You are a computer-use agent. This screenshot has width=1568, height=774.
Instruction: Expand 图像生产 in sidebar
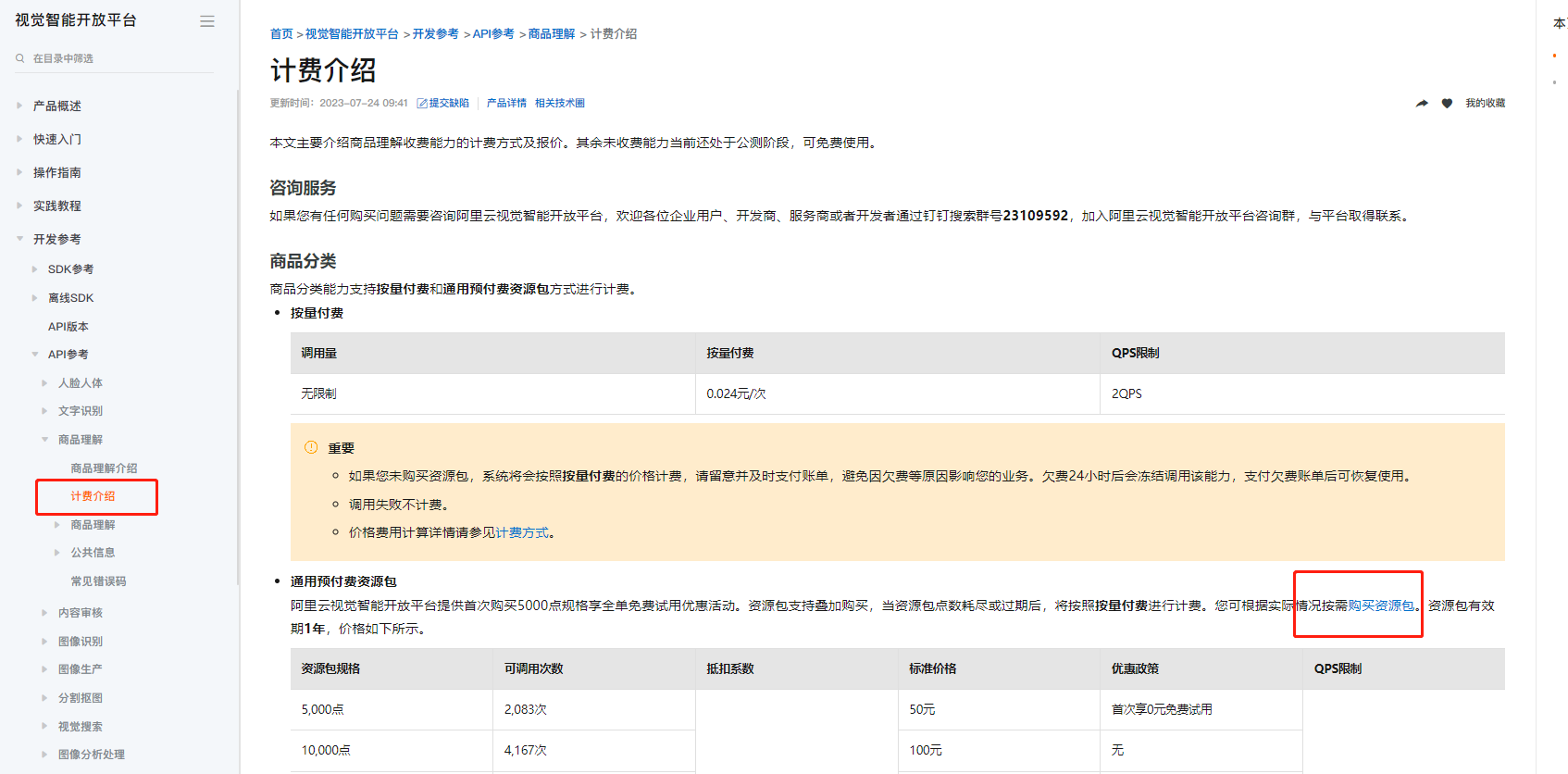point(44,669)
